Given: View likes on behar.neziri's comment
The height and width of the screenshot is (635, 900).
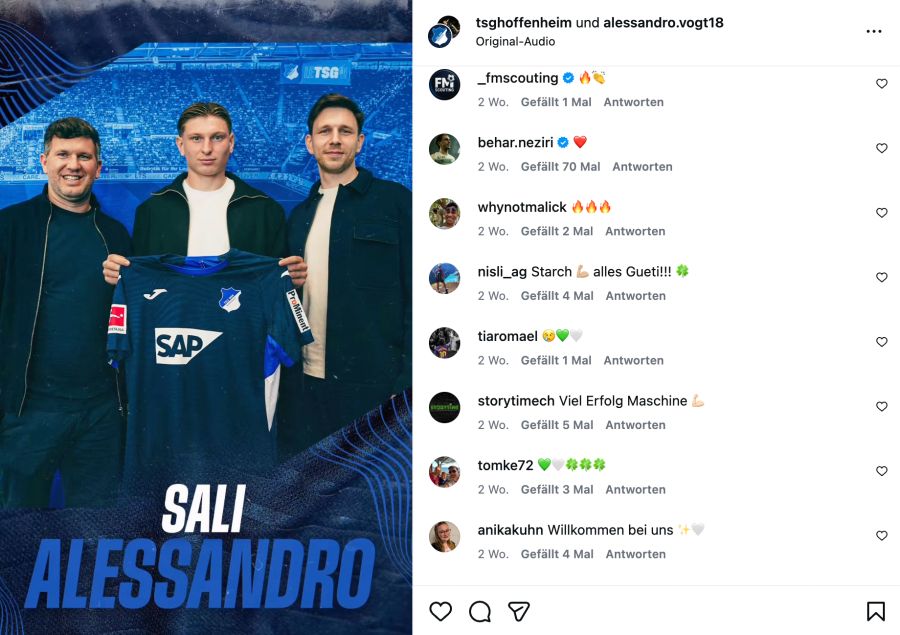Looking at the screenshot, I should [x=560, y=167].
